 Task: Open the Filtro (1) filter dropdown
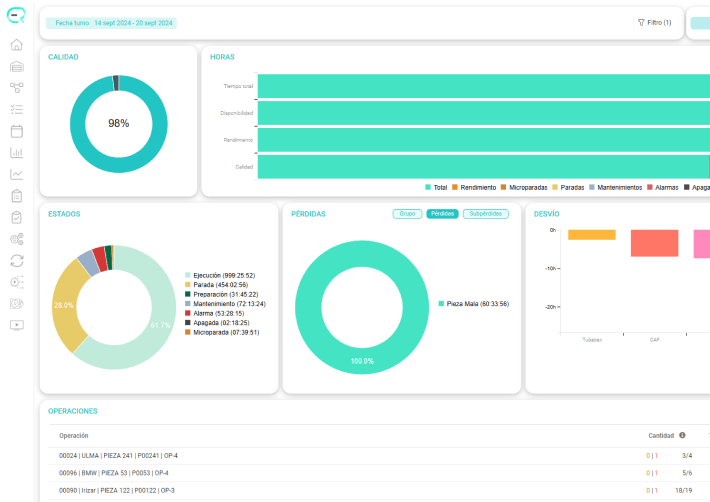654,23
